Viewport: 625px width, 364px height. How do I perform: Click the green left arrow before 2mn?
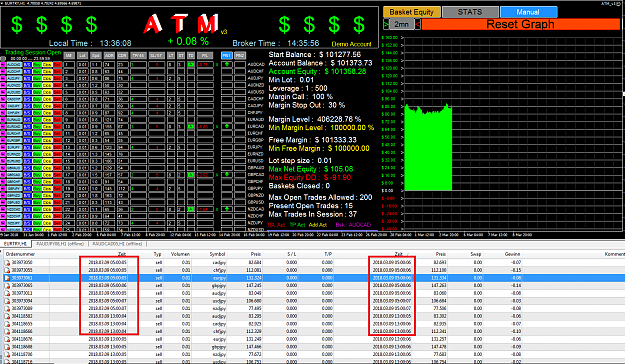(386, 25)
